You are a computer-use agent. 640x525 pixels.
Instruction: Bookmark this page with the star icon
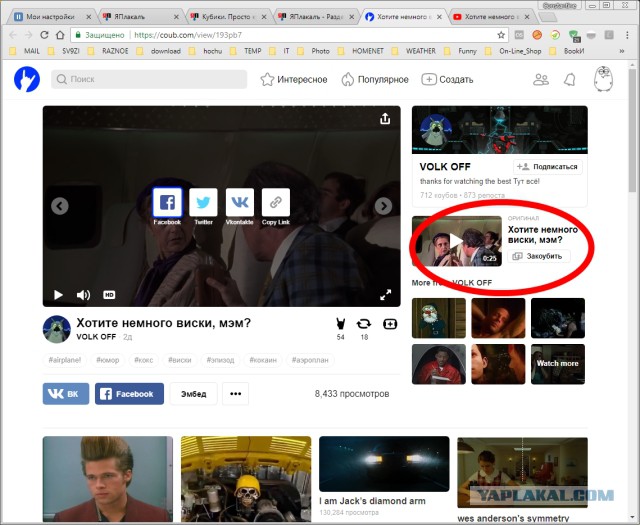[501, 35]
